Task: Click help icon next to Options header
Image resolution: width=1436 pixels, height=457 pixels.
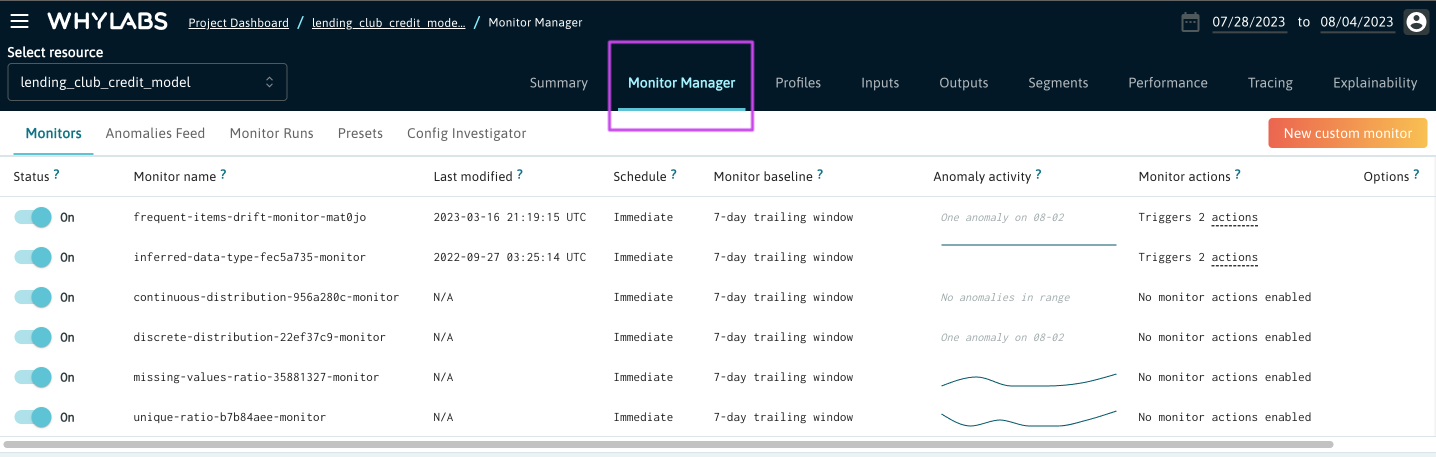Action: click(1416, 174)
